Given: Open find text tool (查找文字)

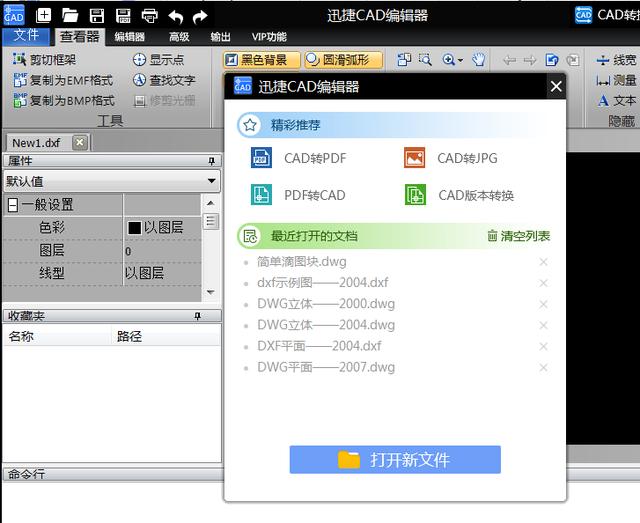Looking at the screenshot, I should click(x=164, y=80).
